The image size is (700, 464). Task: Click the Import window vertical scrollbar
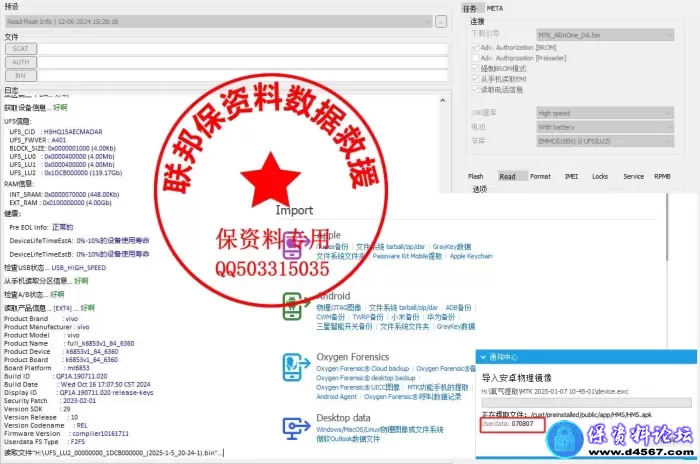(x=667, y=227)
